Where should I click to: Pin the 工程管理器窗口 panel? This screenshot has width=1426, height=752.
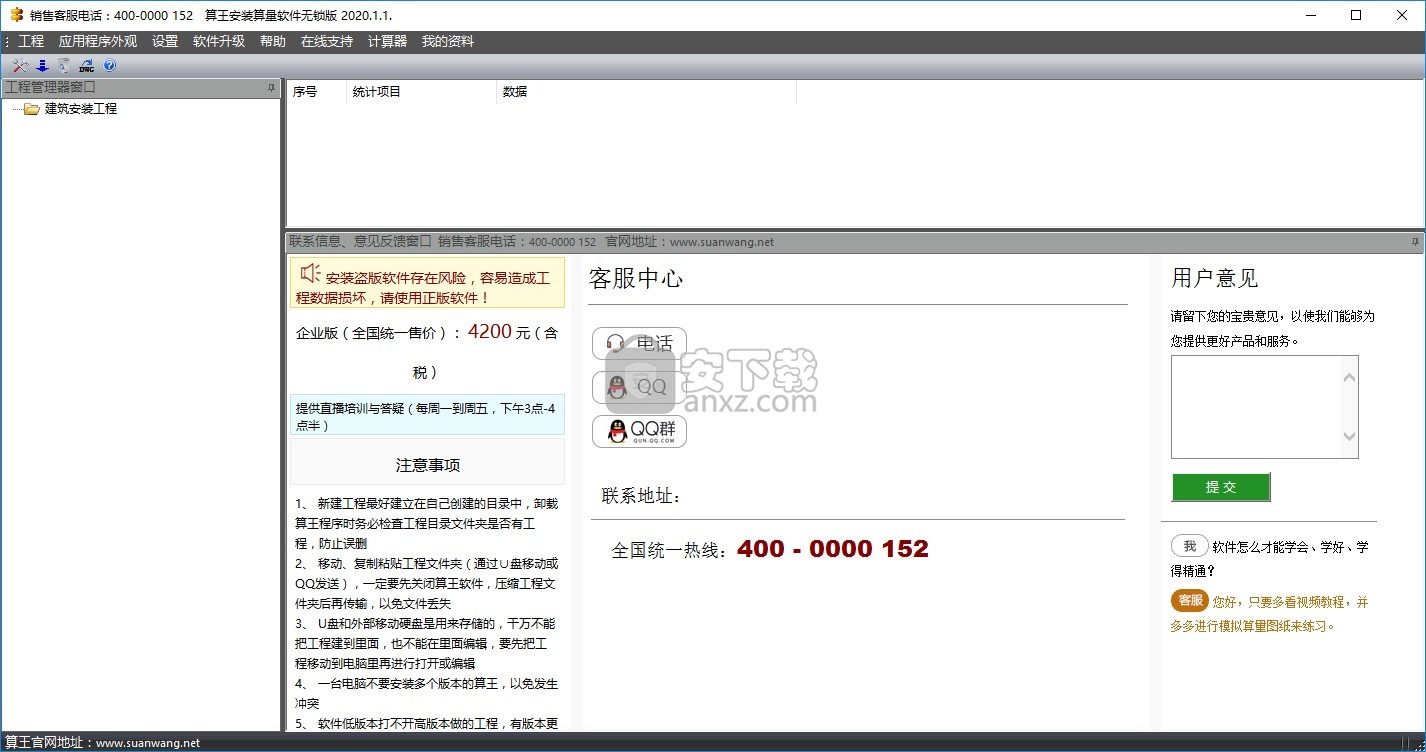(x=271, y=88)
